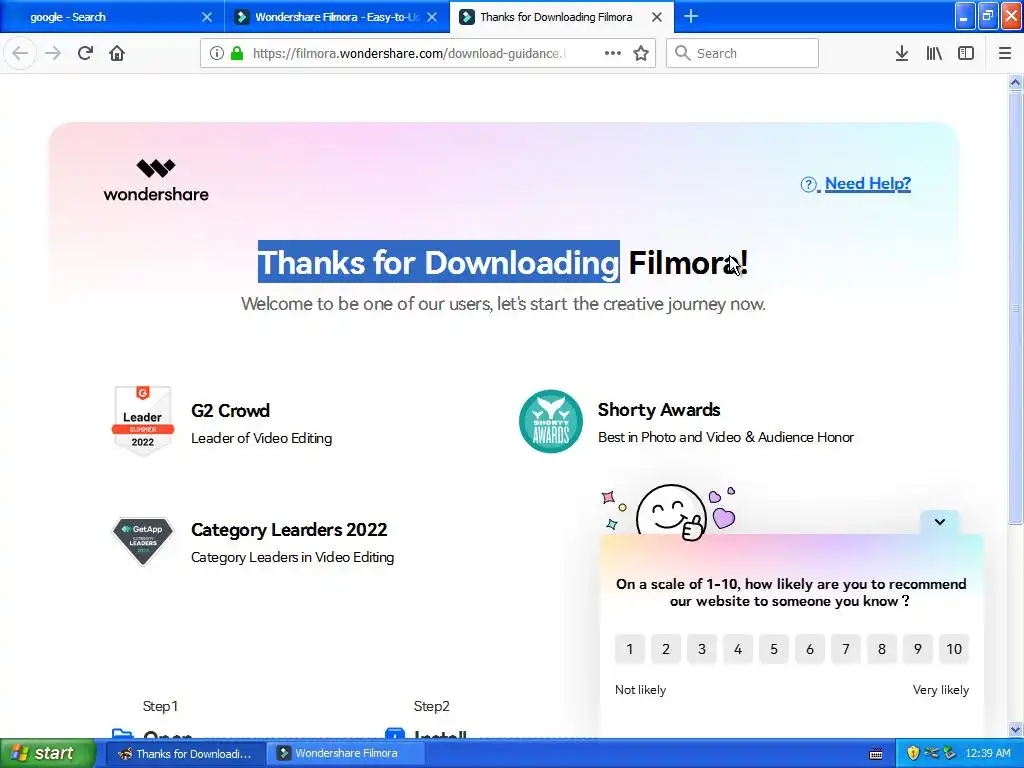Click the Very likely label
This screenshot has width=1024, height=768.
click(x=940, y=690)
